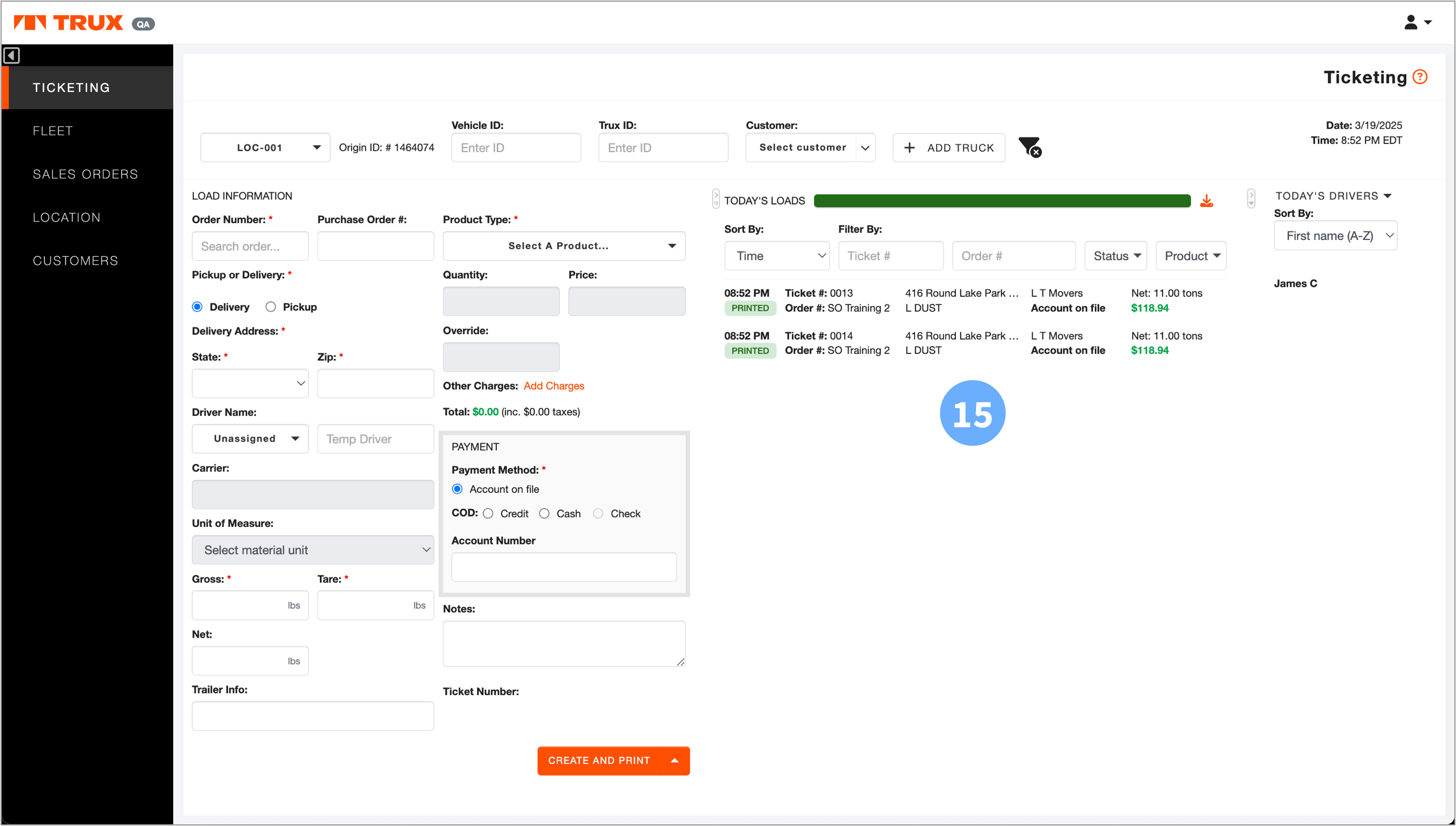This screenshot has height=826, width=1456.
Task: Open the LOC-001 location dropdown
Action: point(265,147)
